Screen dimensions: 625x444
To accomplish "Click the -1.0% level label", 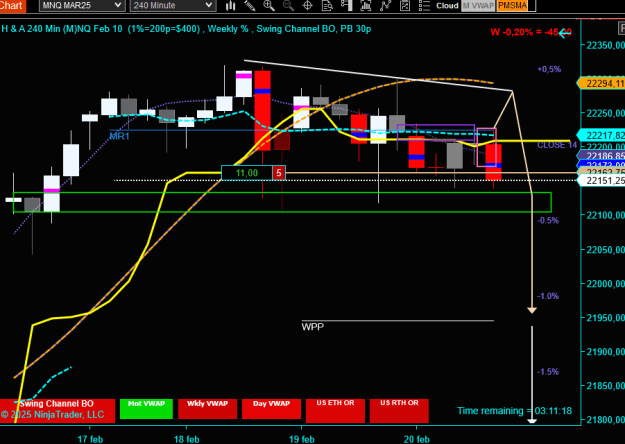I will pyautogui.click(x=548, y=296).
